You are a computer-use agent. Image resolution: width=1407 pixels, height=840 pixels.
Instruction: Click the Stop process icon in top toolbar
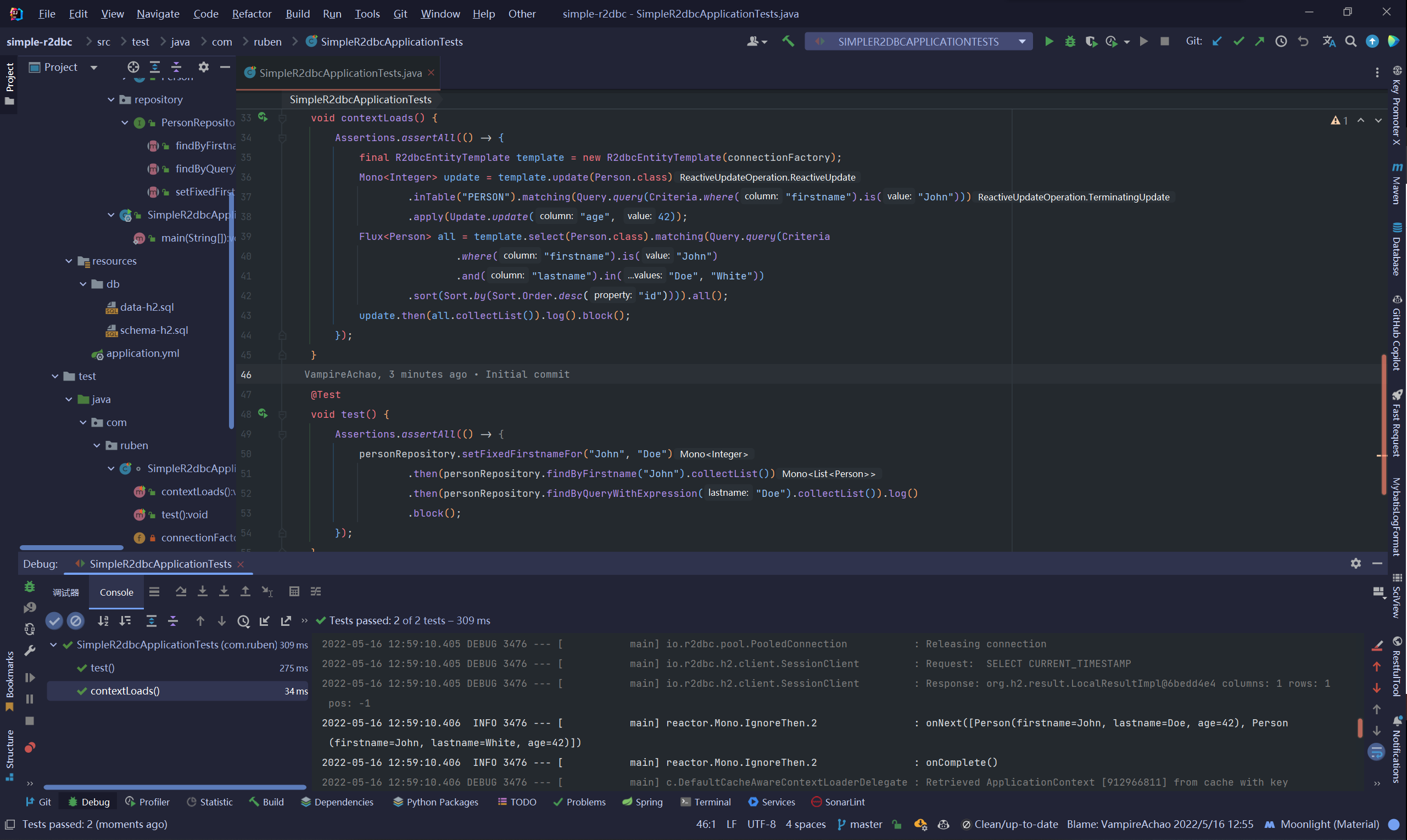pyautogui.click(x=1164, y=41)
